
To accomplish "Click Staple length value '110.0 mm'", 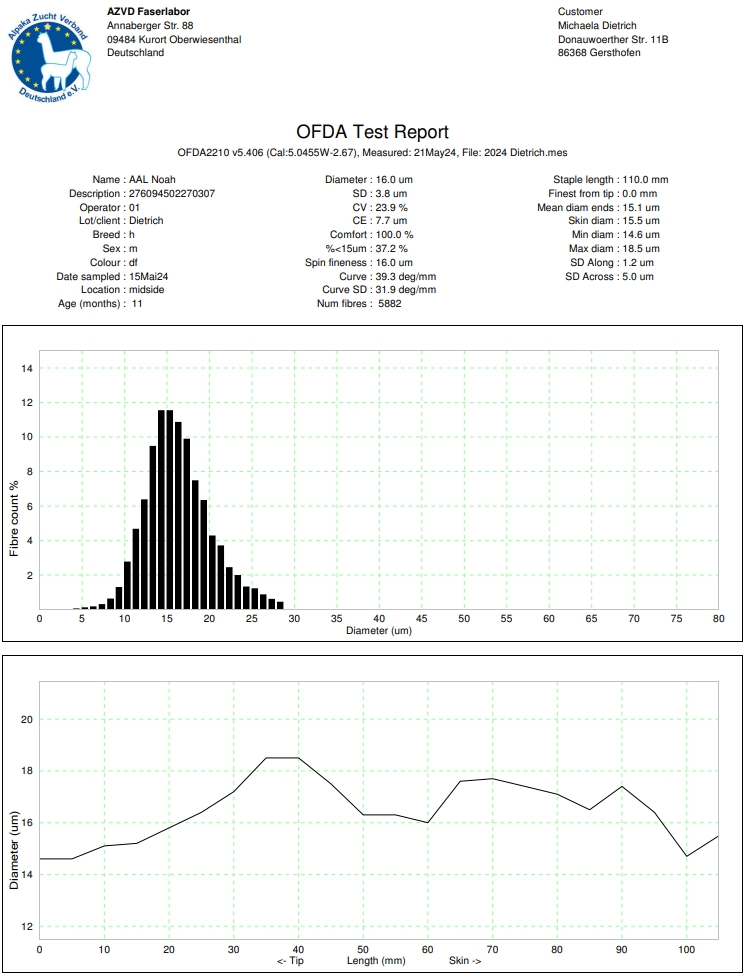I will [x=645, y=180].
